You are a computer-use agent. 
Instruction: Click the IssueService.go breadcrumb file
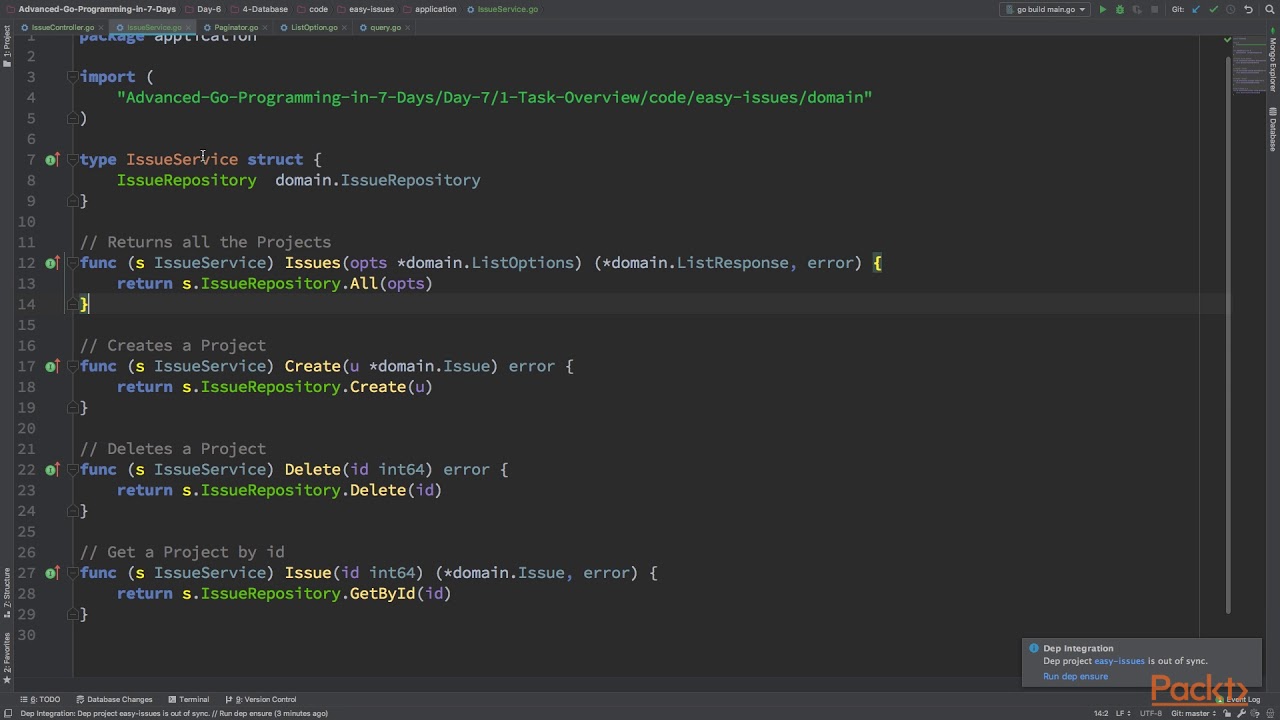(x=503, y=9)
